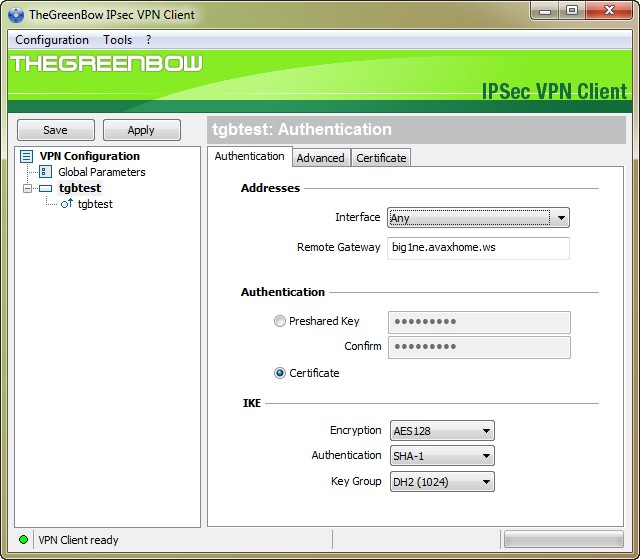This screenshot has width=640, height=560.
Task: Open the Key Group dropdown showing DH2 (1024)
Action: [x=442, y=482]
